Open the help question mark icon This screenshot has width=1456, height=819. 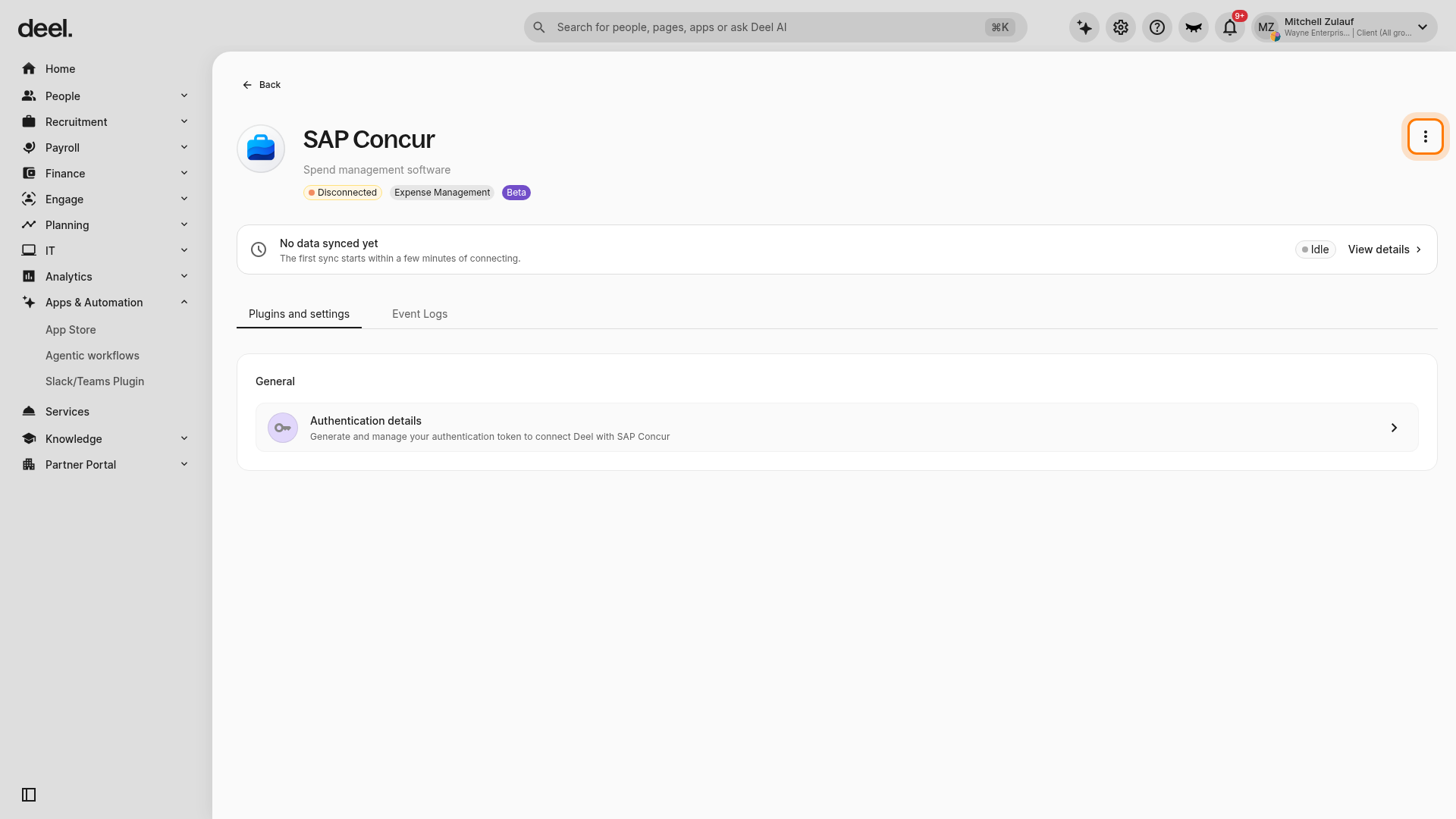[1157, 27]
